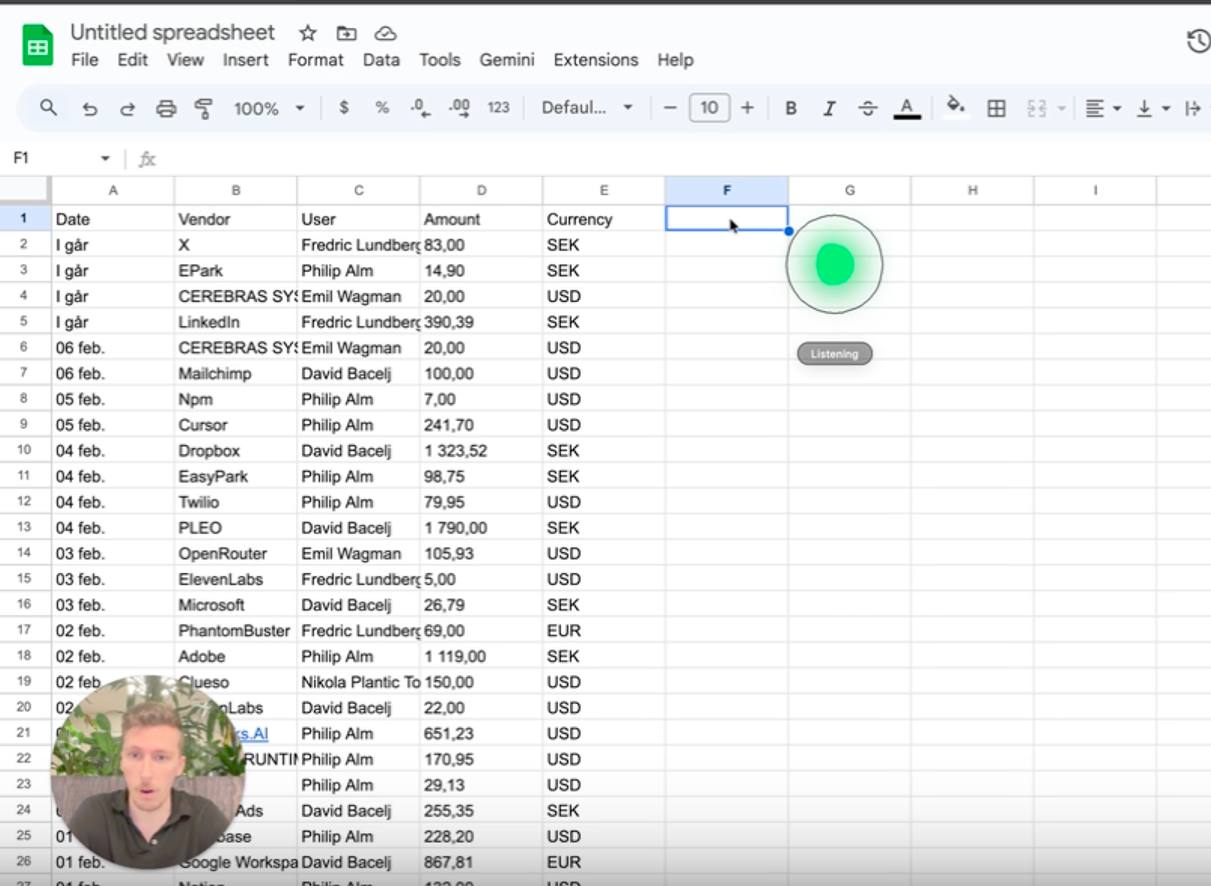
Task: Select row 10 header
Action: 25,451
